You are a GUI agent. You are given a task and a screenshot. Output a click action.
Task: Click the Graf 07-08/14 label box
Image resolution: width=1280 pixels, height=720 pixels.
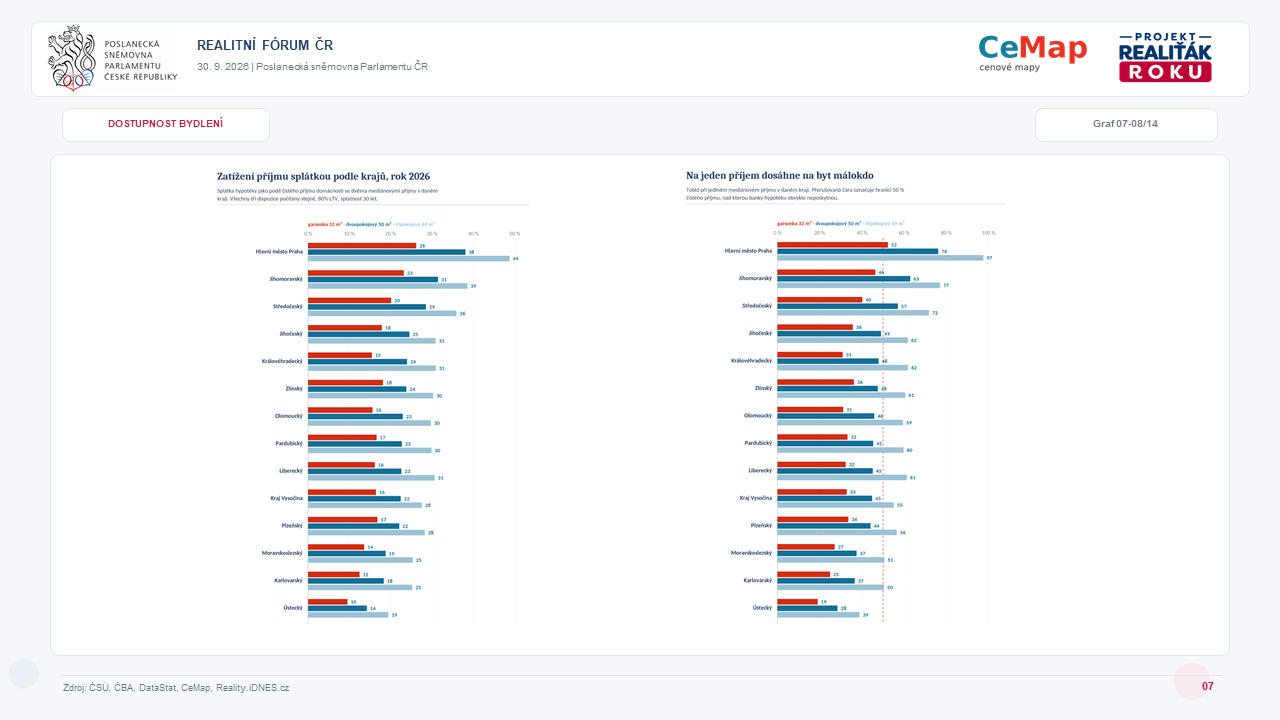[1126, 124]
